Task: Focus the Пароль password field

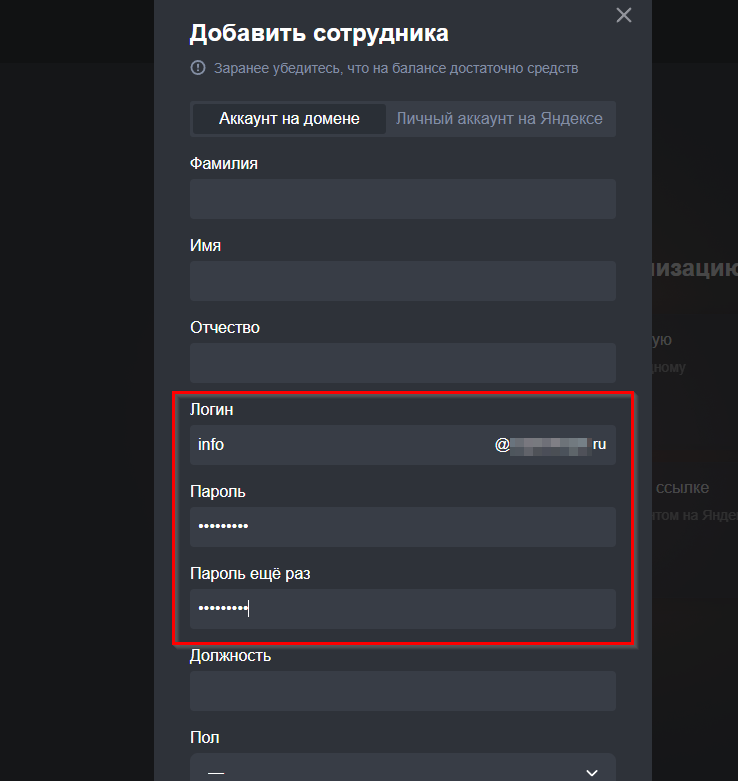Action: pos(402,527)
